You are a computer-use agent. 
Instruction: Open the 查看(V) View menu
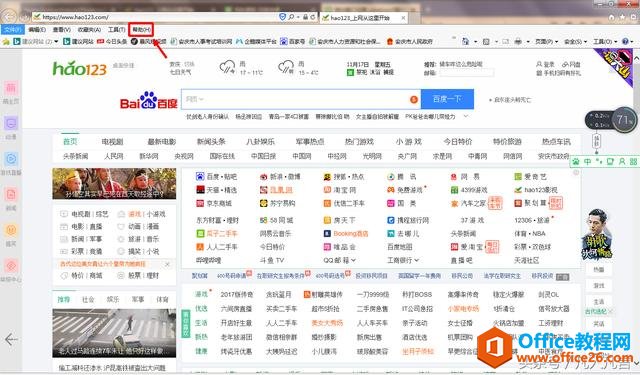(61, 30)
